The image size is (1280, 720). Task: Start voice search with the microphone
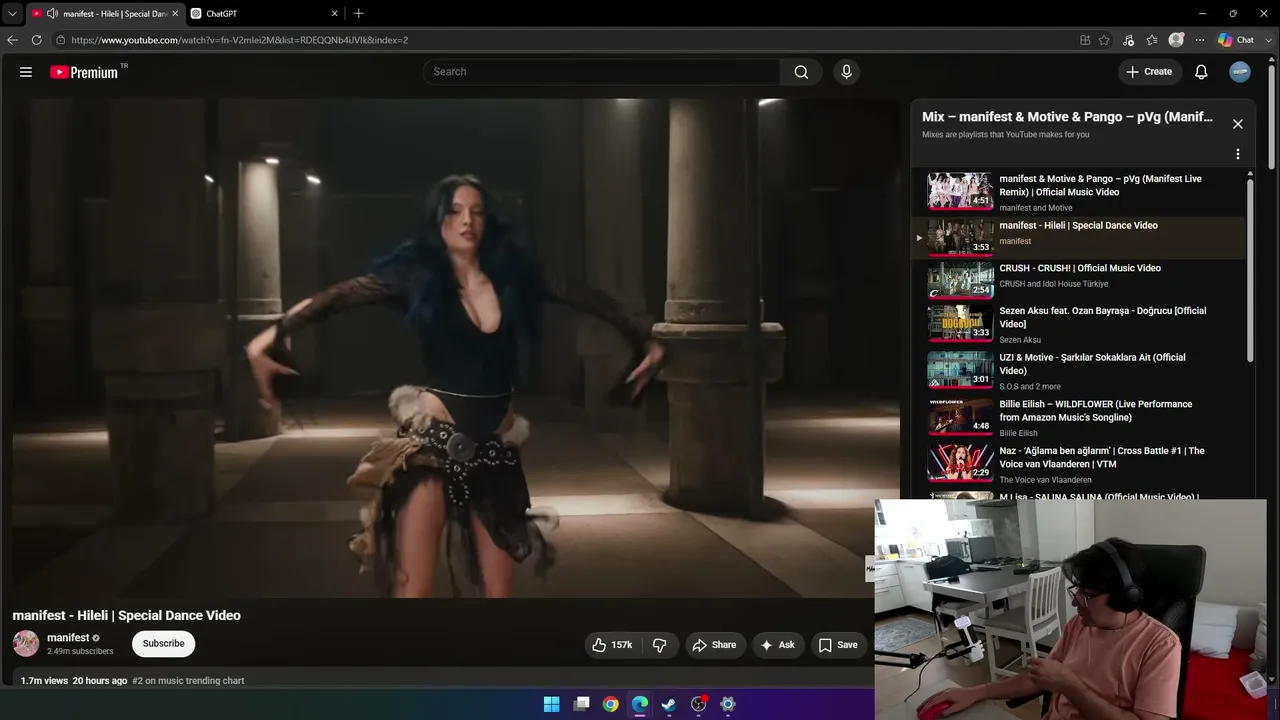(x=846, y=72)
